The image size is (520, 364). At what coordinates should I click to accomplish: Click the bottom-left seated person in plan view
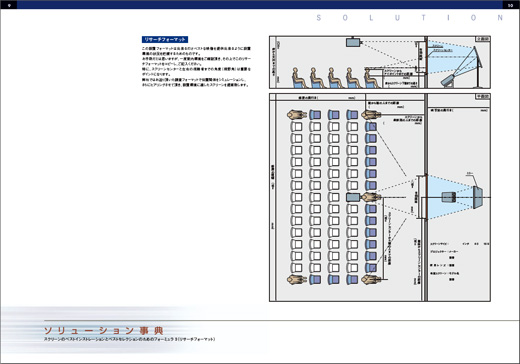point(297,279)
